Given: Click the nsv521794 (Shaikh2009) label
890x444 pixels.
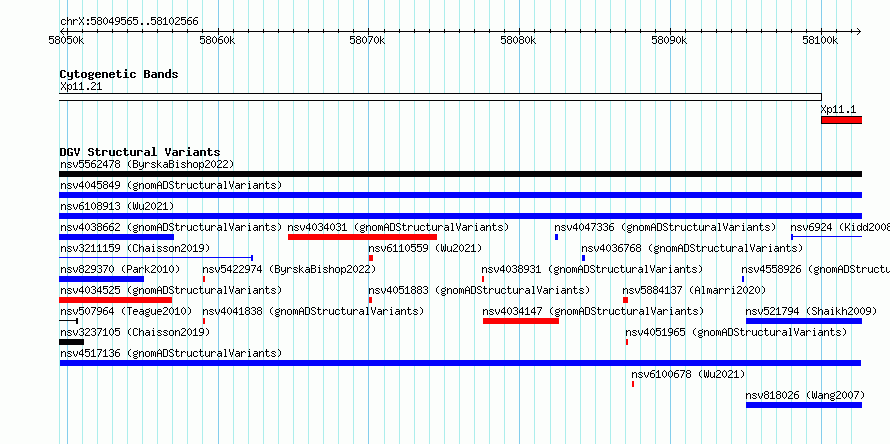Looking at the screenshot, I should tap(811, 312).
